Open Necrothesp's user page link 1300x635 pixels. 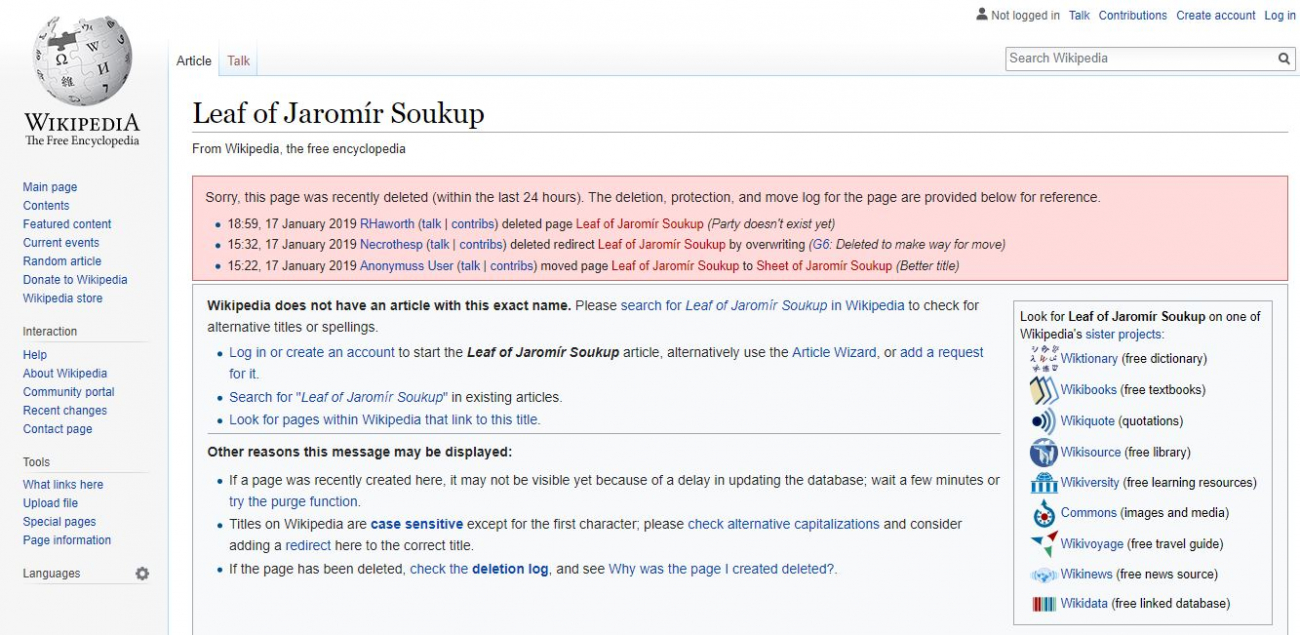click(391, 244)
